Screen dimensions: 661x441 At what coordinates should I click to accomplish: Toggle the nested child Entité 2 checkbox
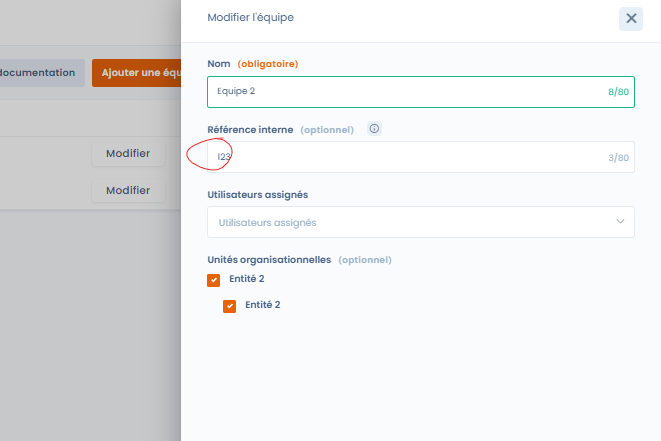tap(230, 306)
